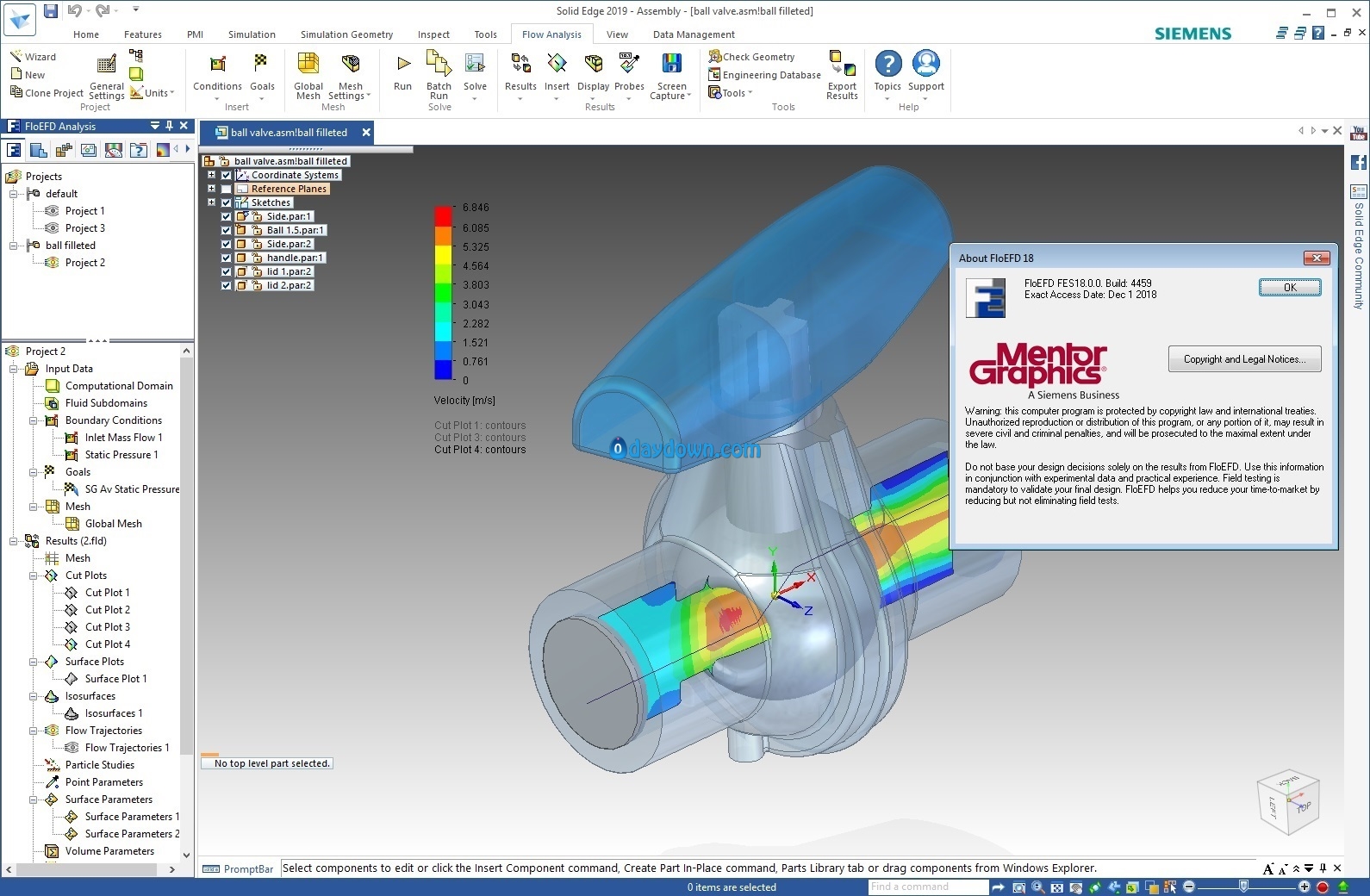The image size is (1370, 896).
Task: Switch to the Inspect tab
Action: (433, 34)
